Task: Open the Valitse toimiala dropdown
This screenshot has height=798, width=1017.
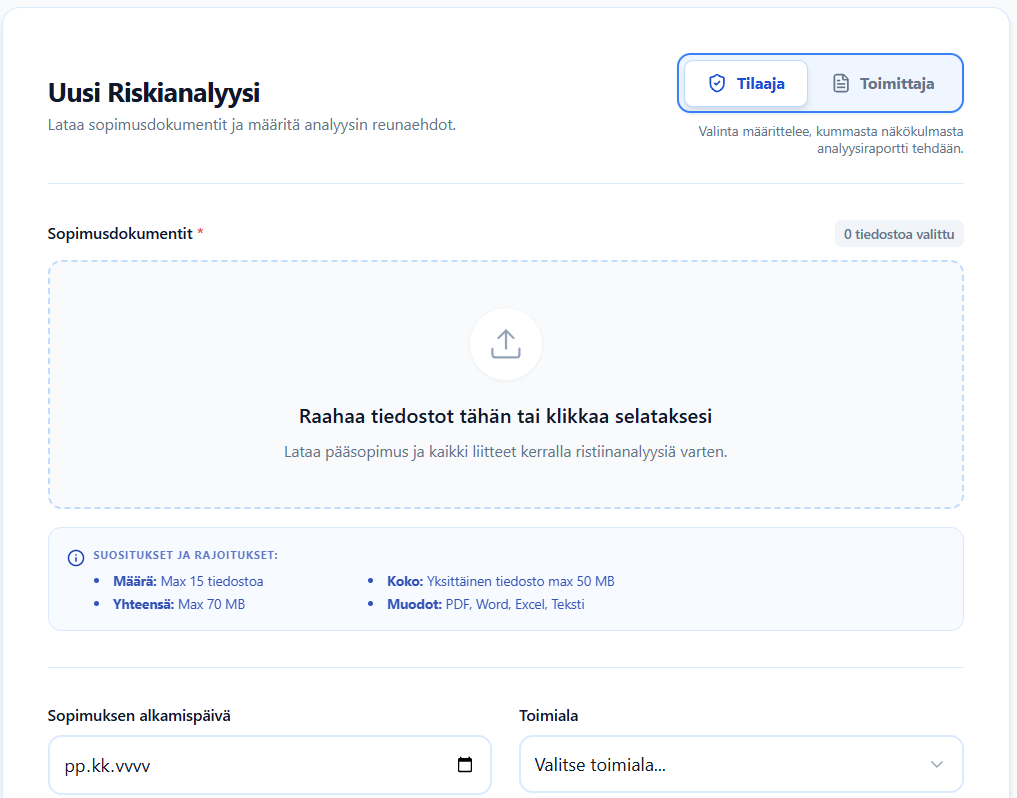Action: pos(741,764)
